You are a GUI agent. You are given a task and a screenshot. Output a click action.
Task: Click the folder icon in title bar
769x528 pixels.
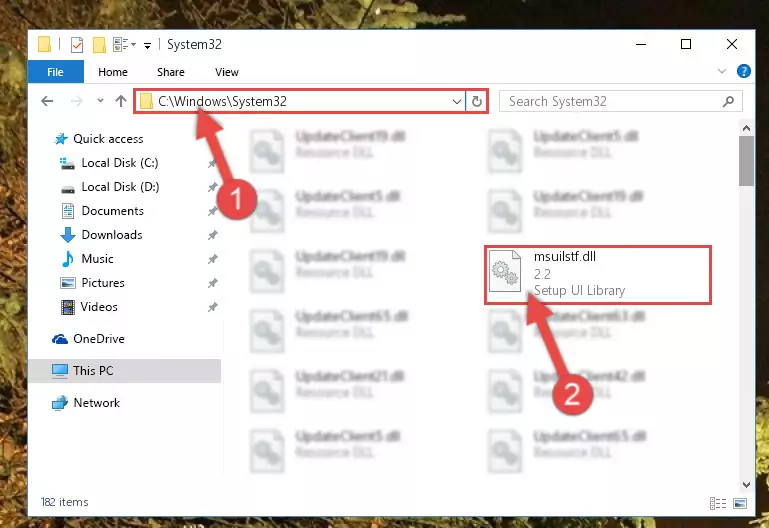coord(44,44)
